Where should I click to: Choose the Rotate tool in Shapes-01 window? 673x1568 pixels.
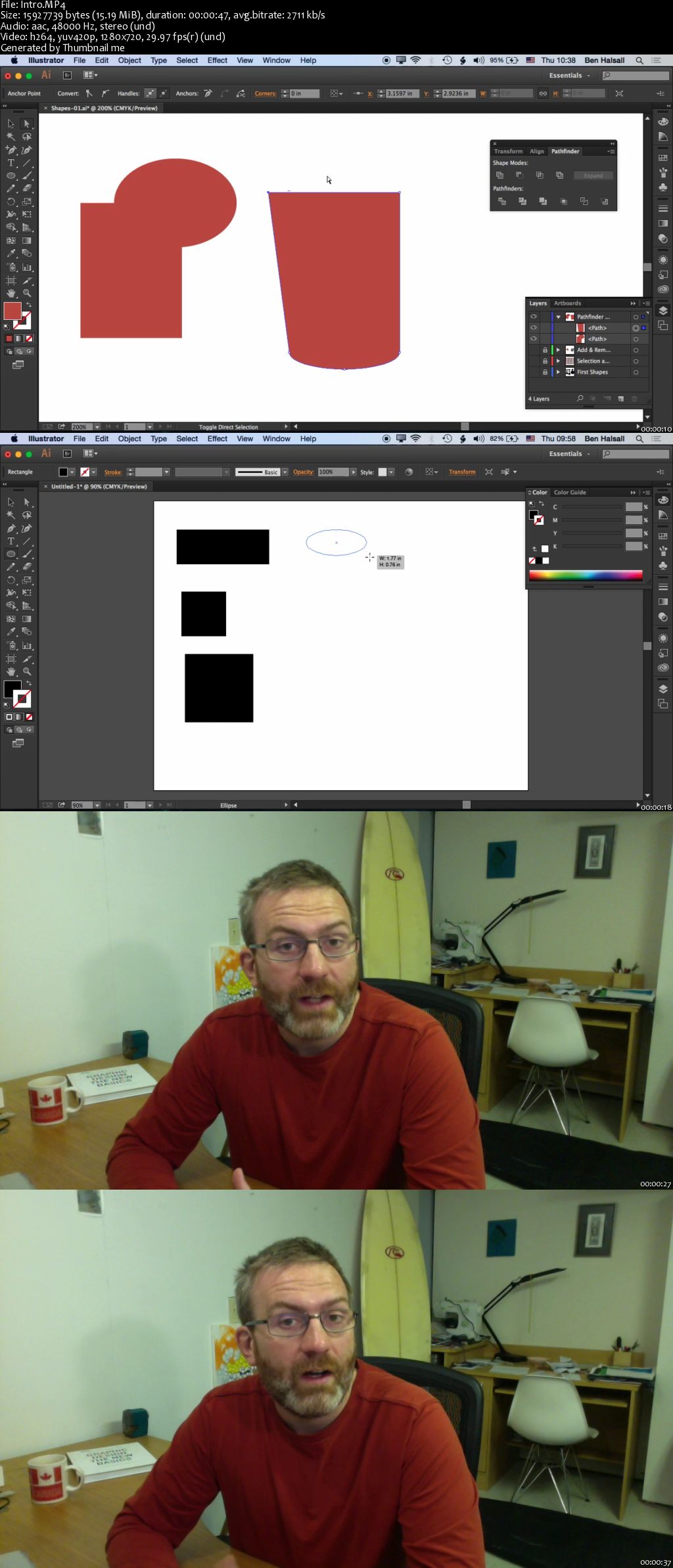(11, 202)
